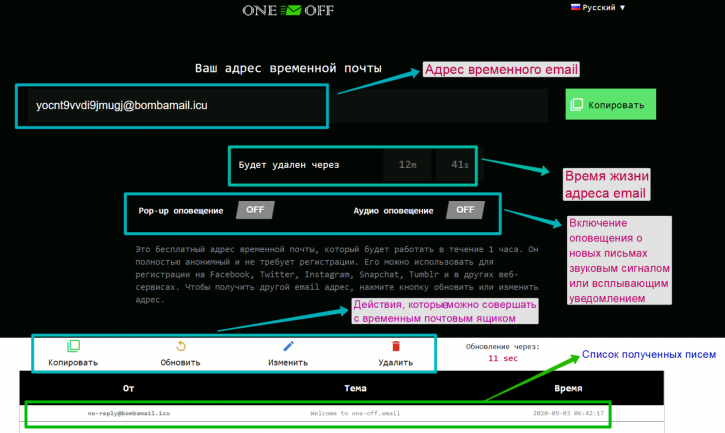Open the email from no-reply@bombamail.icu
Viewport: 725px width, 433px height.
tap(129, 413)
